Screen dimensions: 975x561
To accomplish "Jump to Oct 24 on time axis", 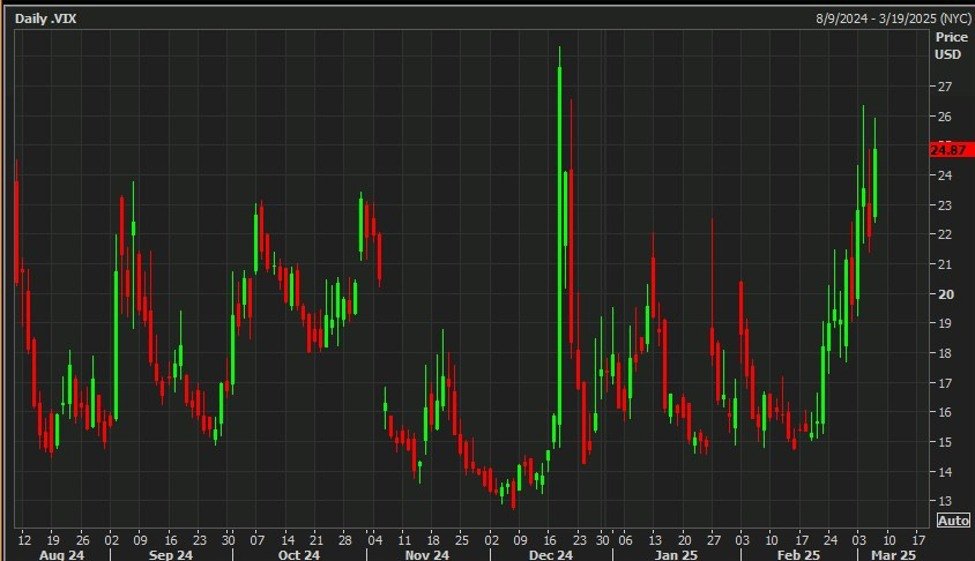I will click(298, 554).
